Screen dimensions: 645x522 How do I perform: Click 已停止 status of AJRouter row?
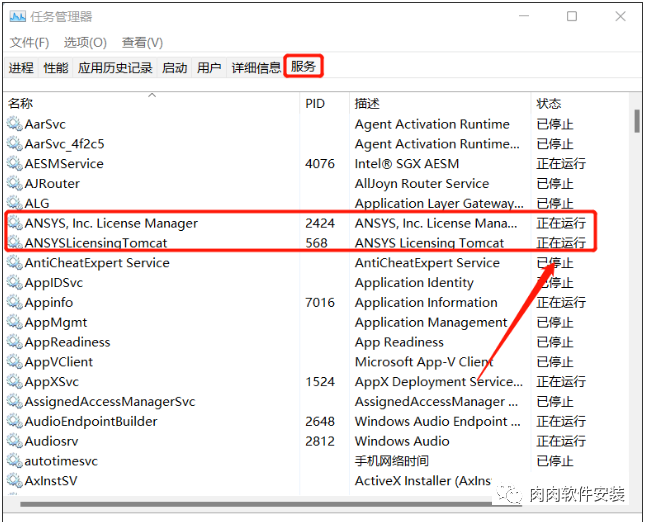click(x=555, y=183)
